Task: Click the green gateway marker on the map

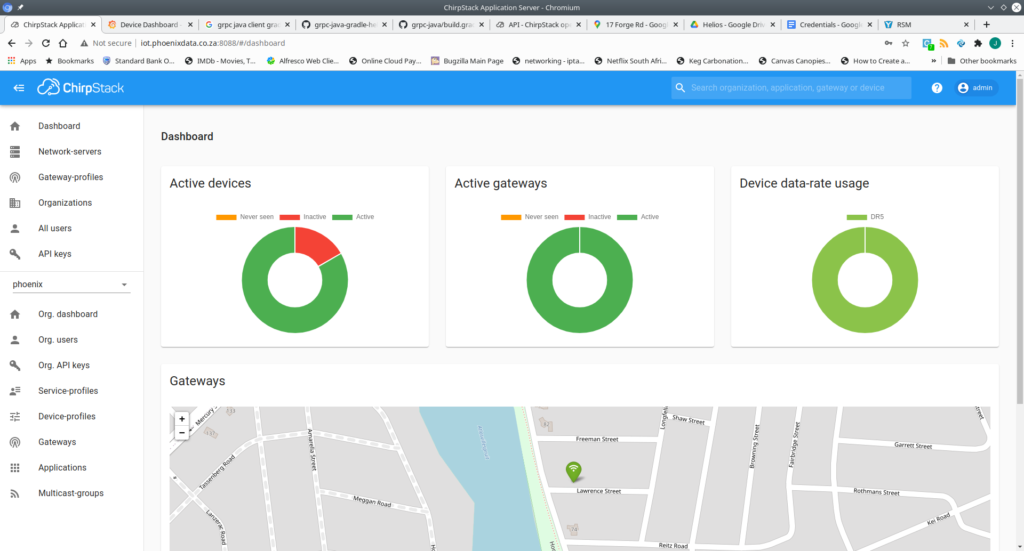Action: (x=573, y=471)
